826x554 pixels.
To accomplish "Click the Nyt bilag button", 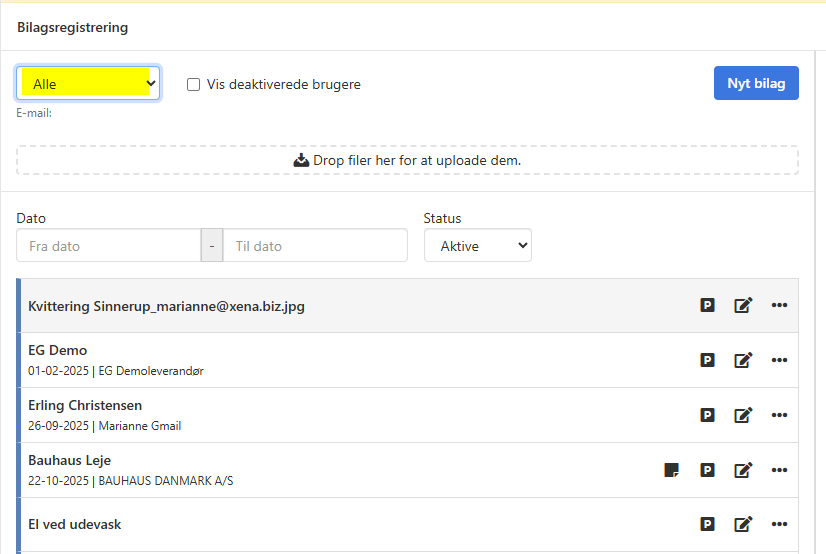I will [756, 84].
